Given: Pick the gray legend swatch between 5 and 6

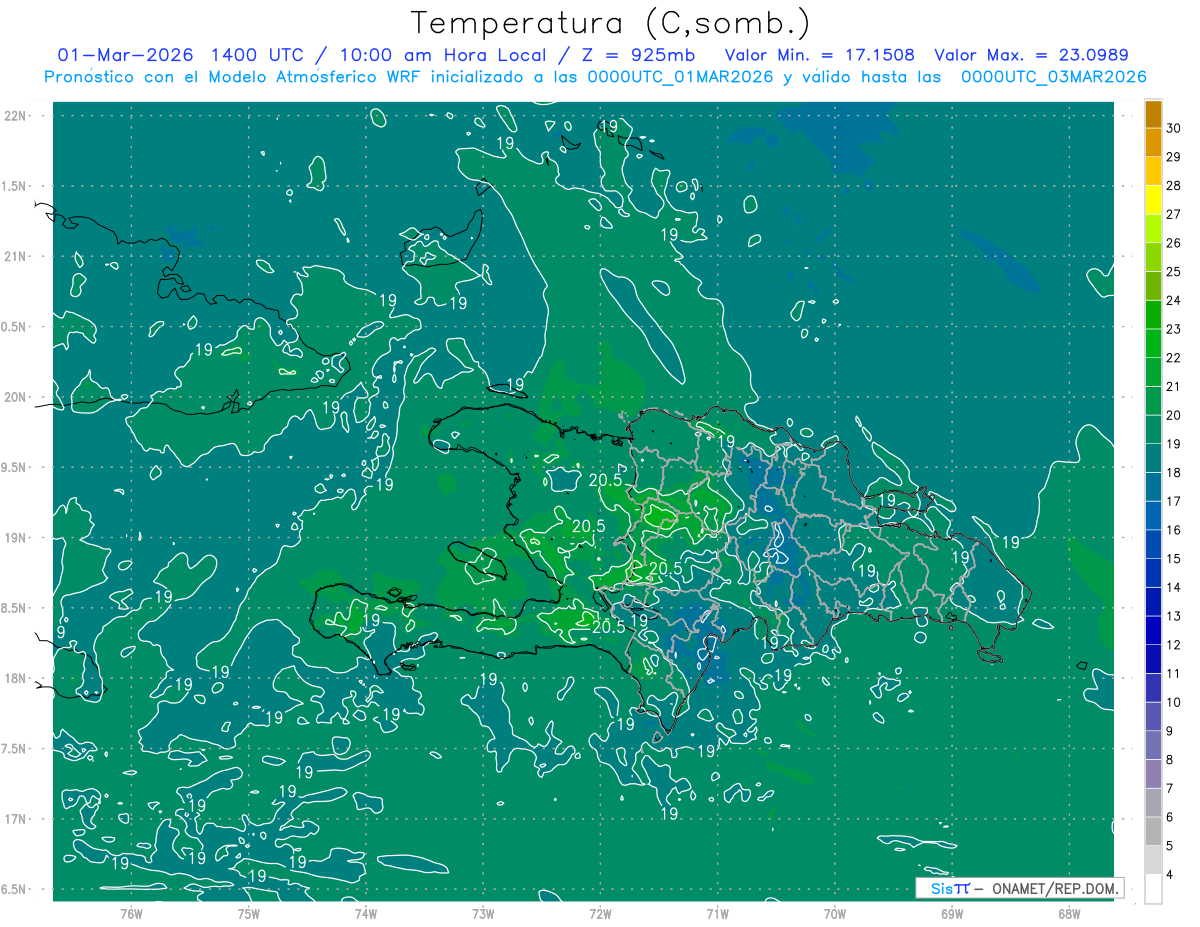Looking at the screenshot, I should [x=1153, y=832].
